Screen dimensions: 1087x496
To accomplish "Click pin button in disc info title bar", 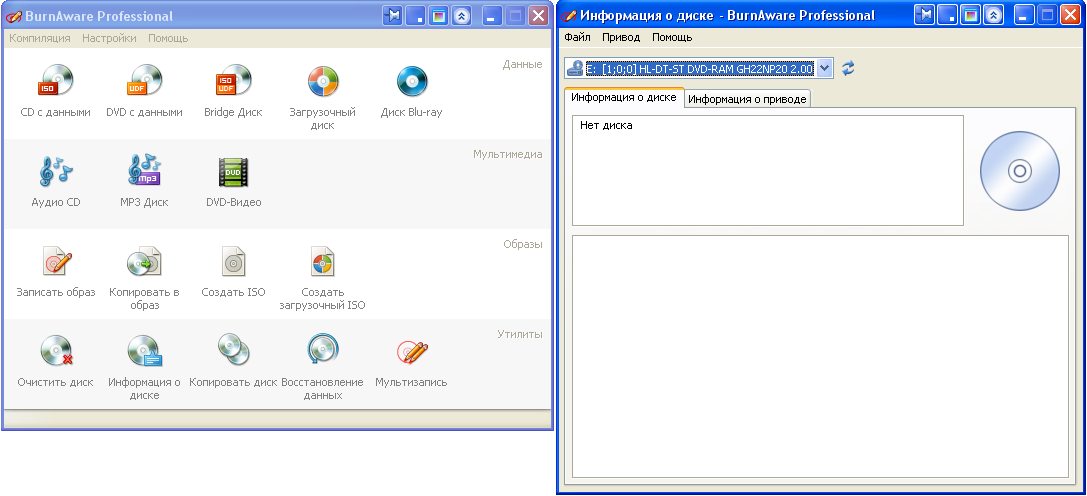I will pyautogui.click(x=923, y=15).
